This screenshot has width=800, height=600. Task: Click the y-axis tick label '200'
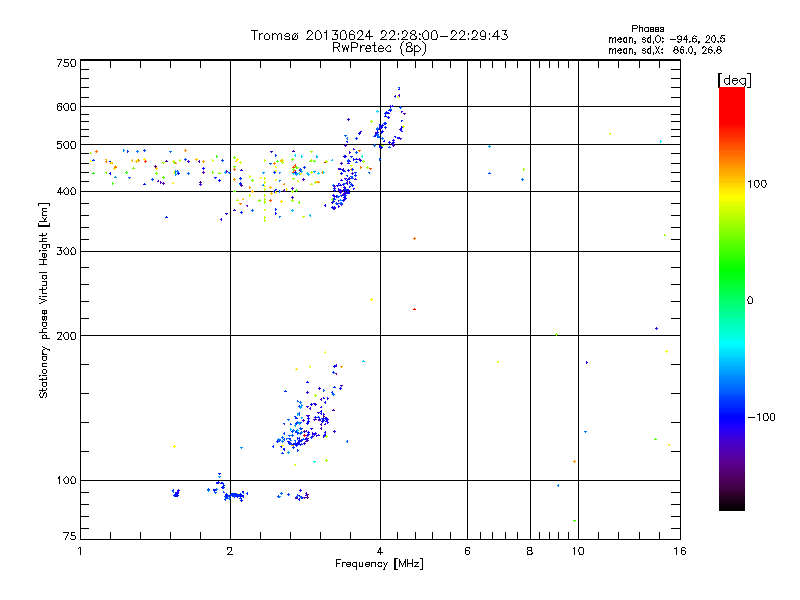66,336
